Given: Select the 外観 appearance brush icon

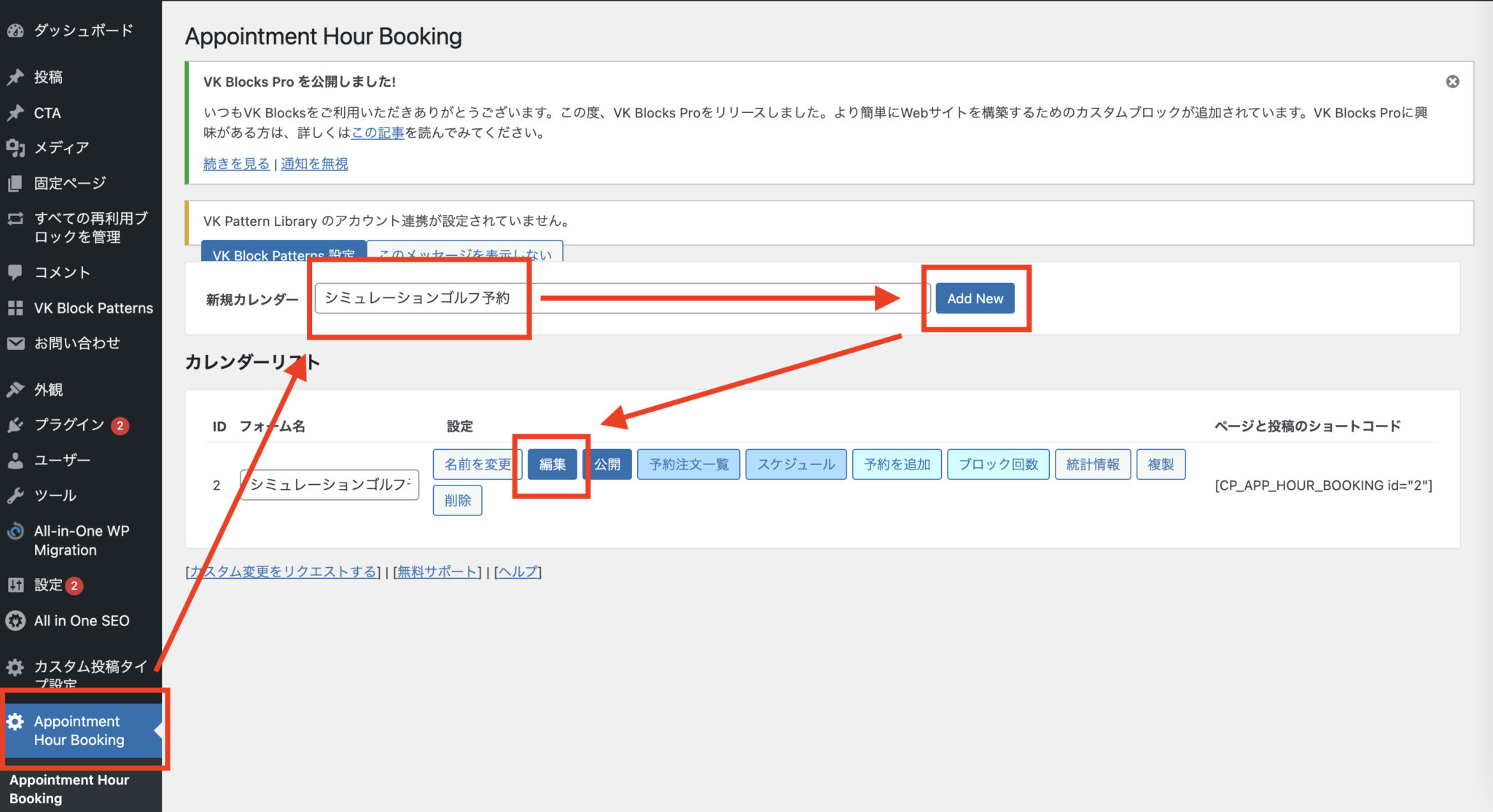Looking at the screenshot, I should coord(16,389).
